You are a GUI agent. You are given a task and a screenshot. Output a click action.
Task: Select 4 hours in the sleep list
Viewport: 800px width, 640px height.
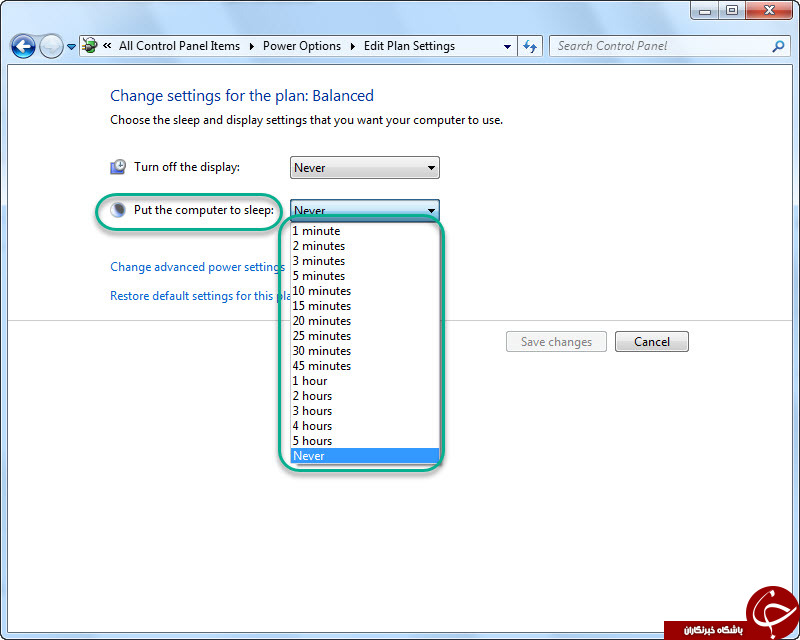[x=364, y=426]
